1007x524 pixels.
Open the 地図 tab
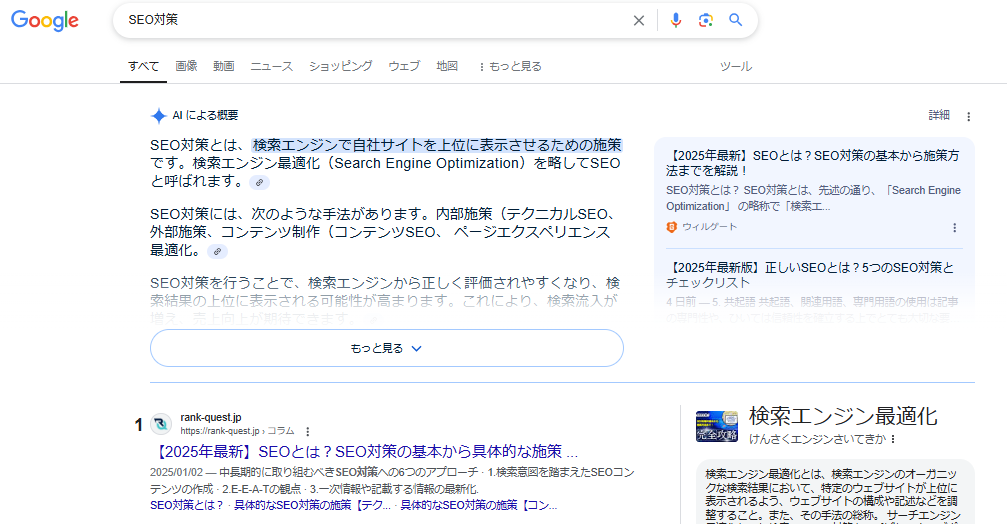tap(447, 66)
